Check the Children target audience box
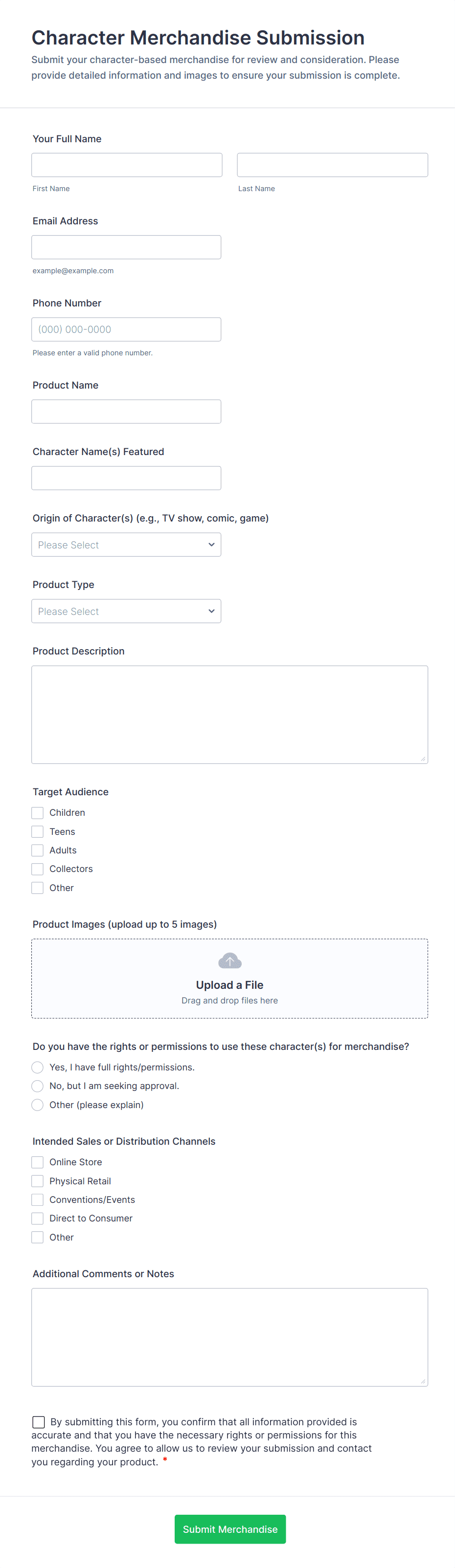The height and width of the screenshot is (1568, 455). [38, 813]
